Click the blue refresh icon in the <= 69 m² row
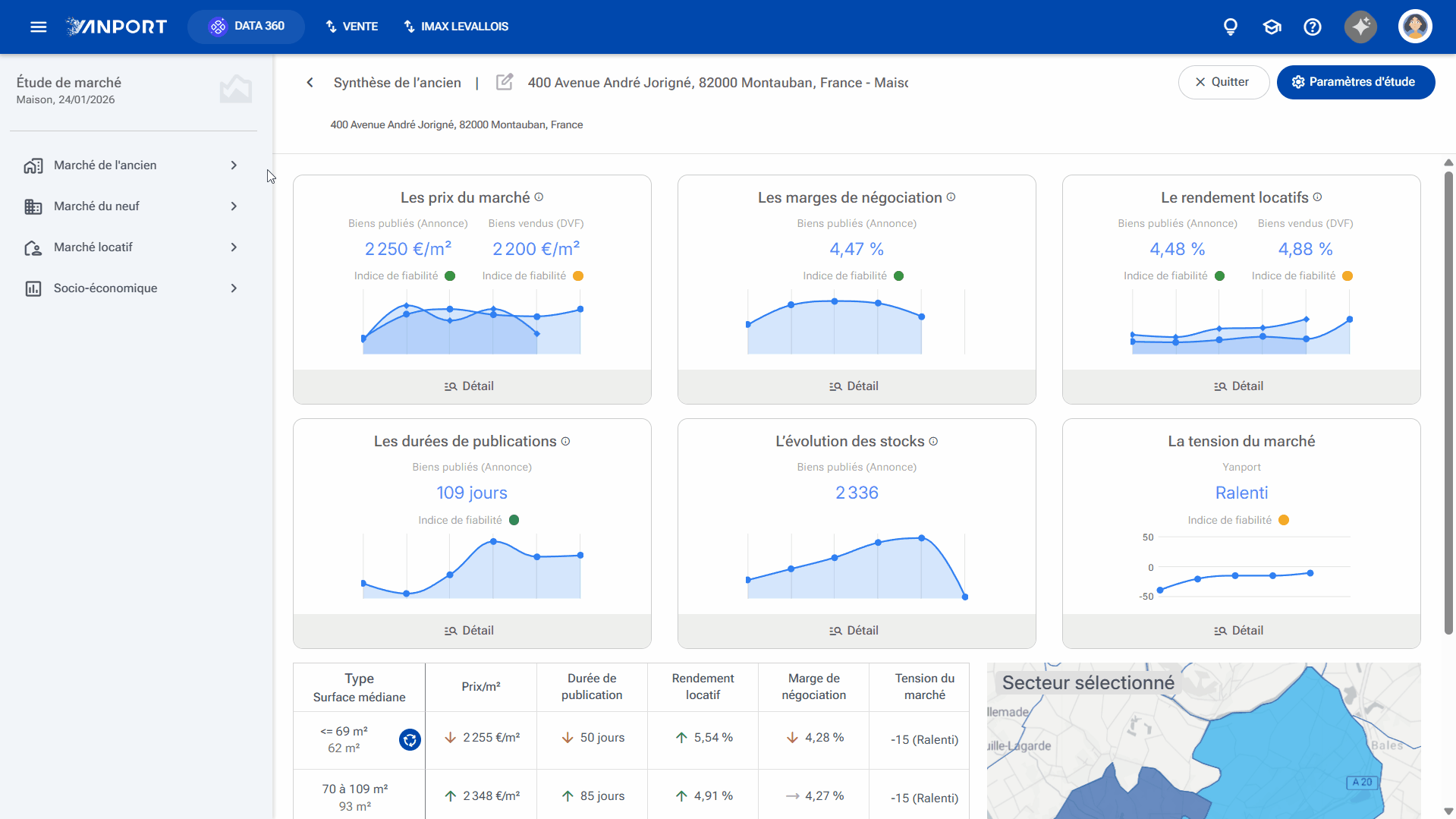The height and width of the screenshot is (819, 1456). (x=410, y=739)
